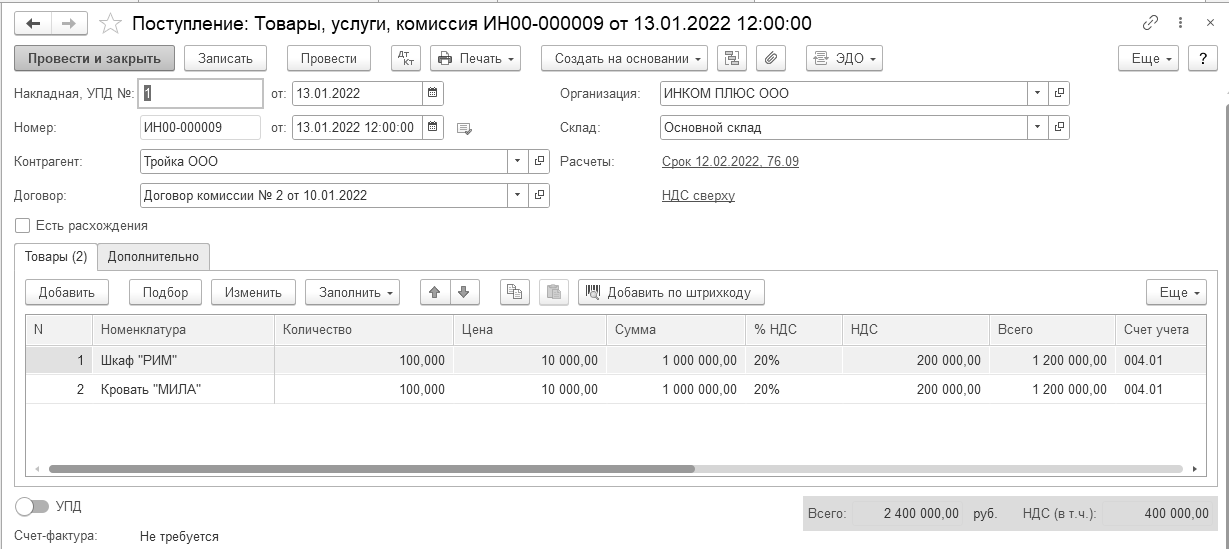Click the Записать button
Screen dimensions: 1229x549
[225, 58]
